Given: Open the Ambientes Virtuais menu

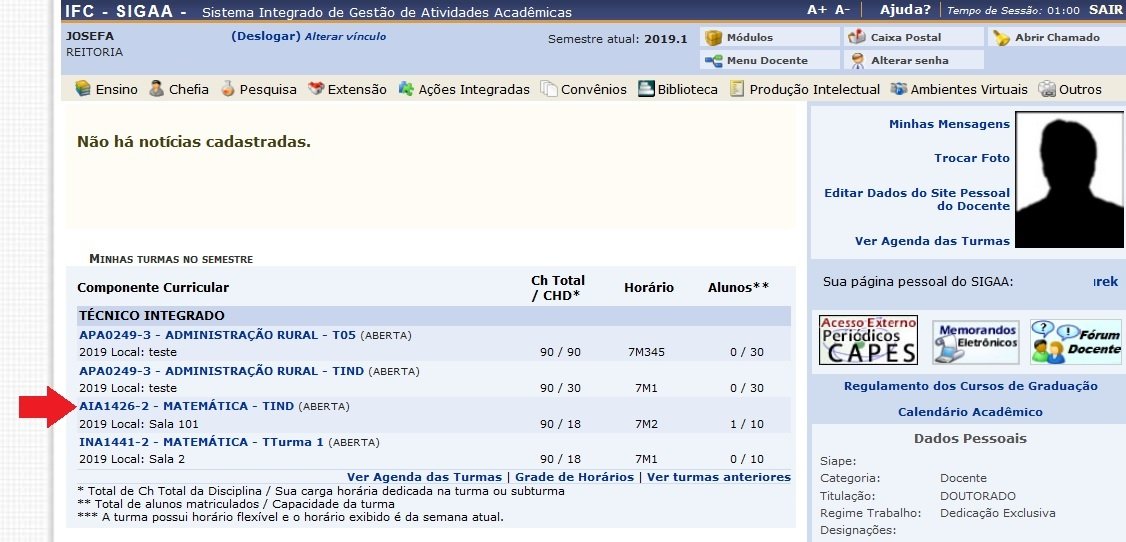Looking at the screenshot, I should 969,90.
